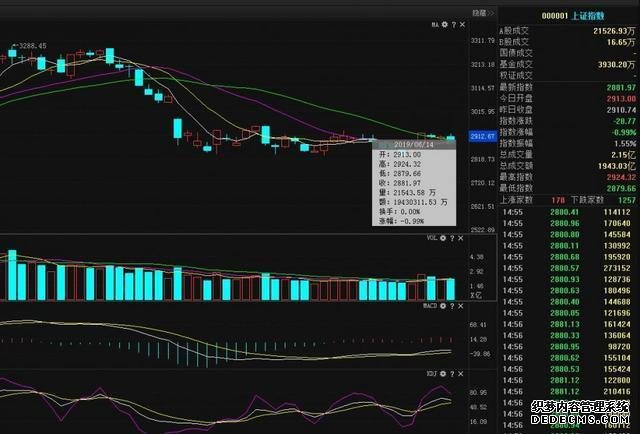Click the 68.41 MACD axis label
This screenshot has height=434, width=640.
(478, 325)
